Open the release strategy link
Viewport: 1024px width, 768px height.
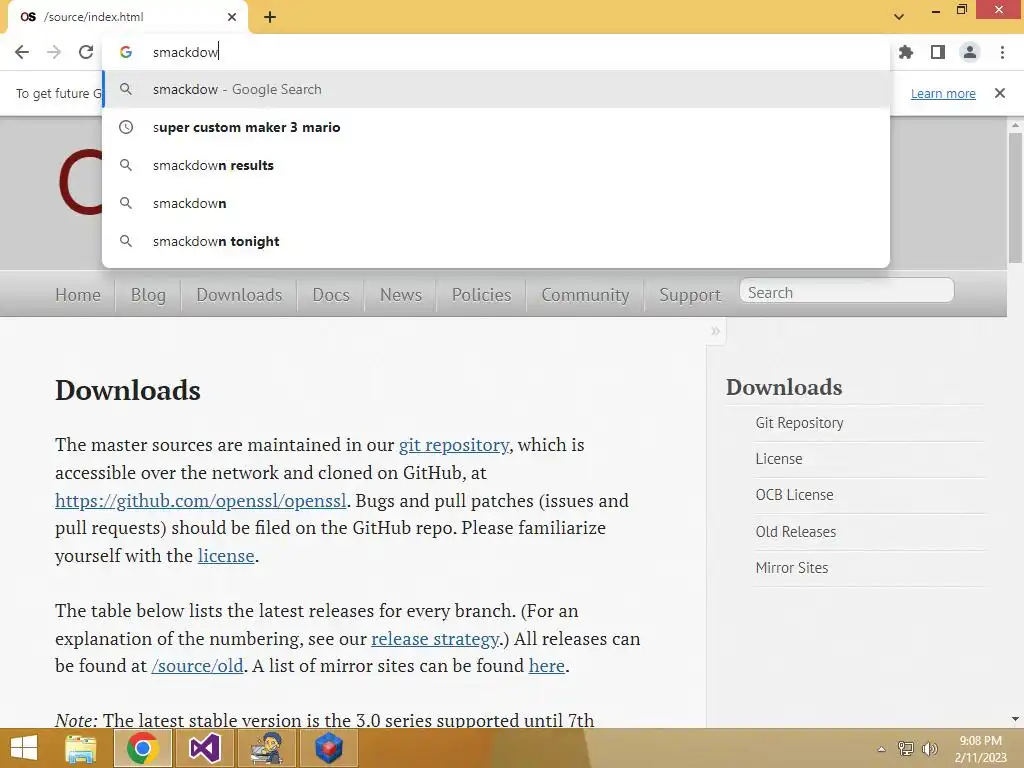tap(435, 639)
